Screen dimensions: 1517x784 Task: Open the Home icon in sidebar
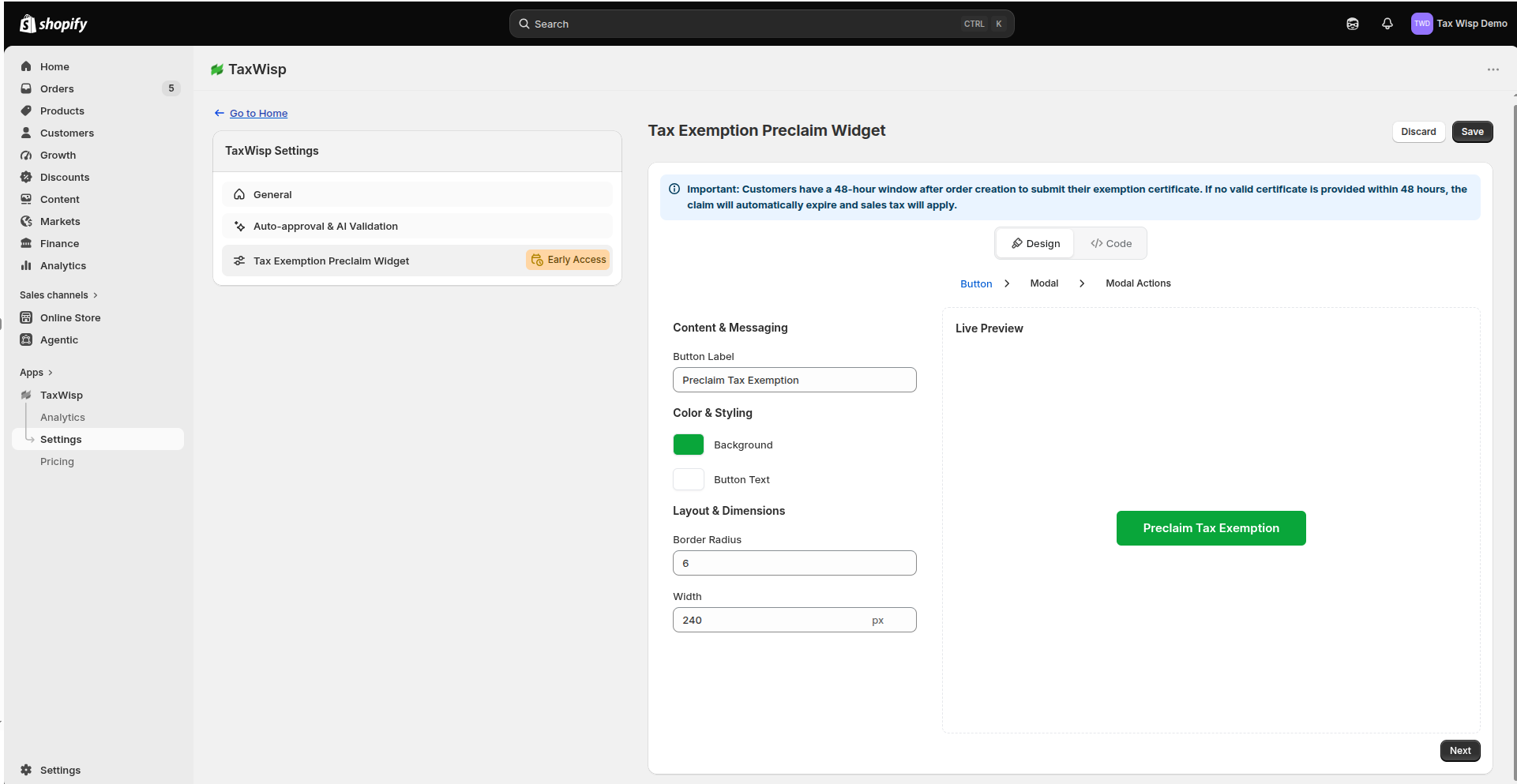point(26,66)
